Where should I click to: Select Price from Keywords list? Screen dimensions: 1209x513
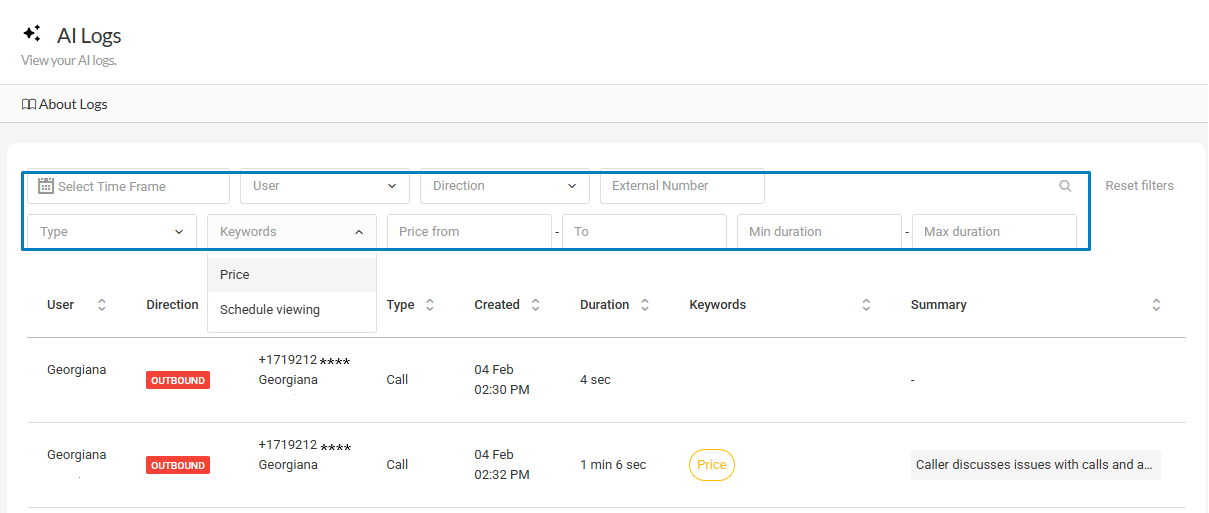pos(235,275)
